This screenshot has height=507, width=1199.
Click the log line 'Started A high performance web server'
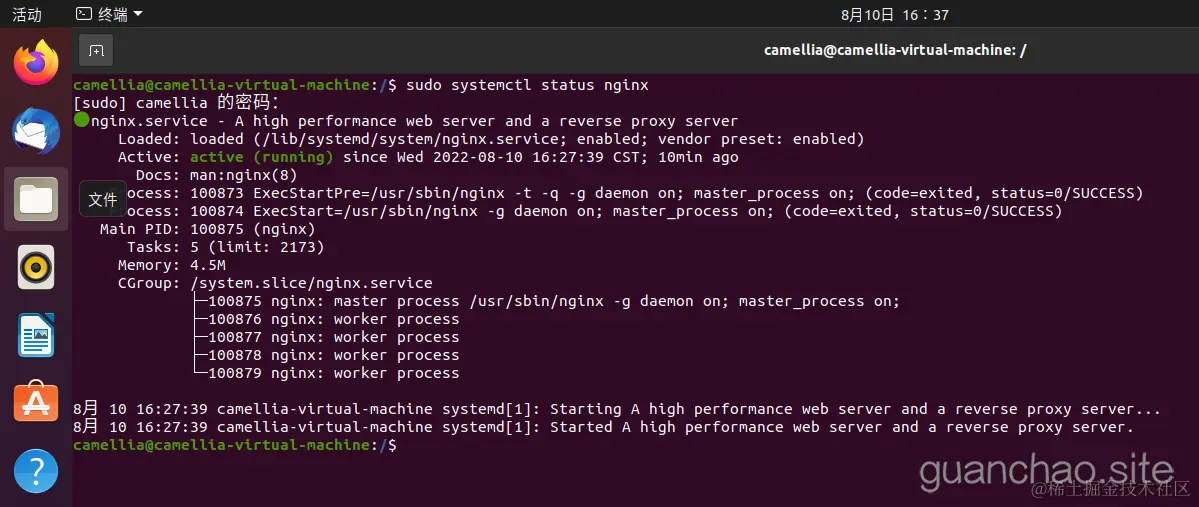[x=603, y=427]
